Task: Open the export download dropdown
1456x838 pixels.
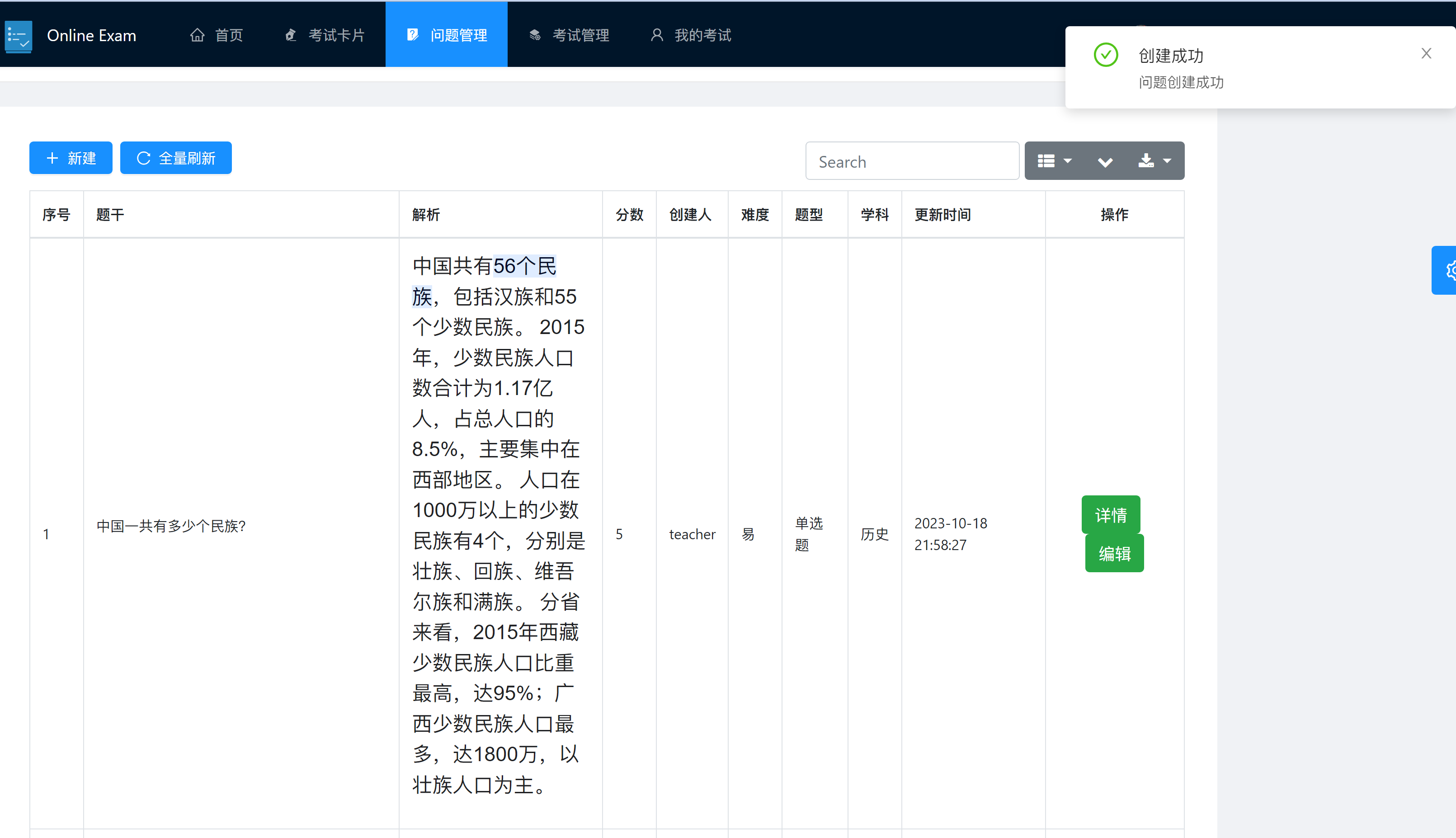Action: [x=1154, y=160]
